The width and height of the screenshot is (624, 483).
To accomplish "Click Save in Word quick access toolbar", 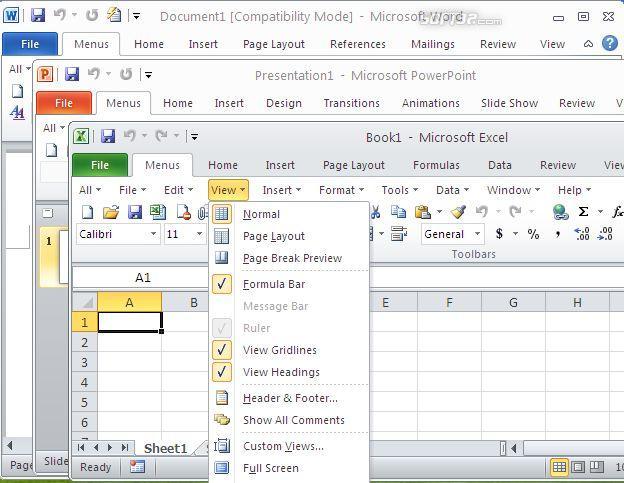I will (38, 16).
